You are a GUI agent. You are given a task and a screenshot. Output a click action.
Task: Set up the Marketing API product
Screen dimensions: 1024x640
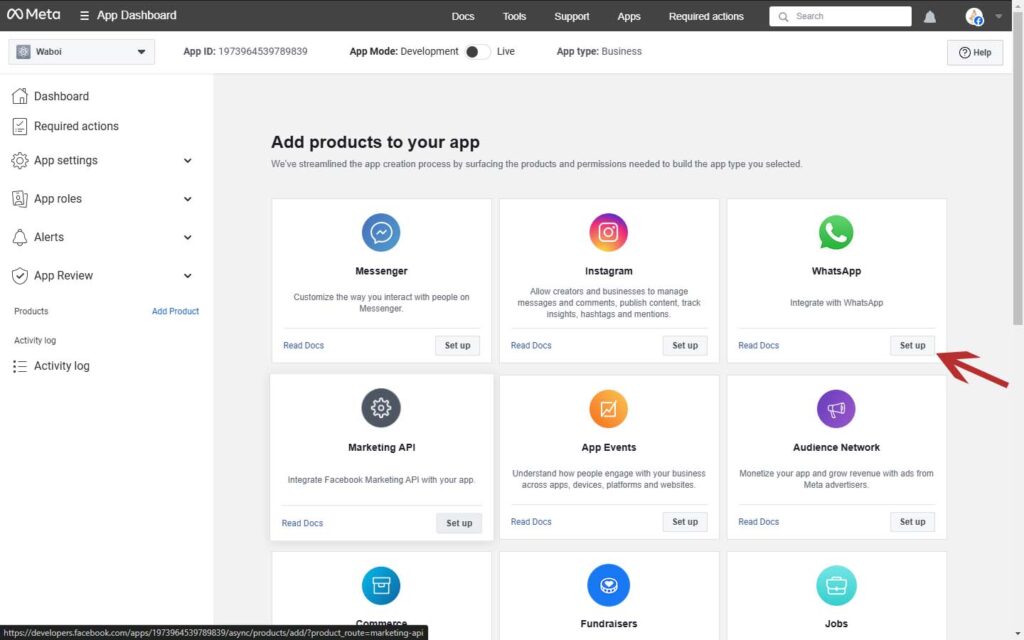tap(459, 523)
